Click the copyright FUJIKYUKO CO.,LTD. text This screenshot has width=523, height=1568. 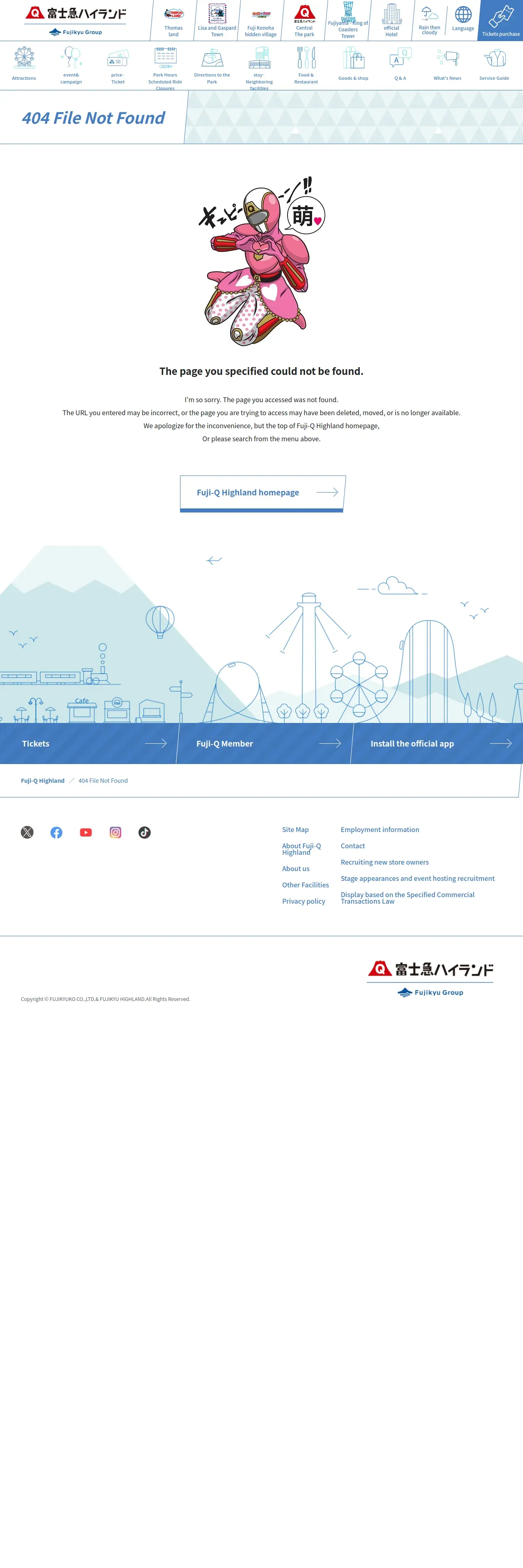tap(105, 999)
